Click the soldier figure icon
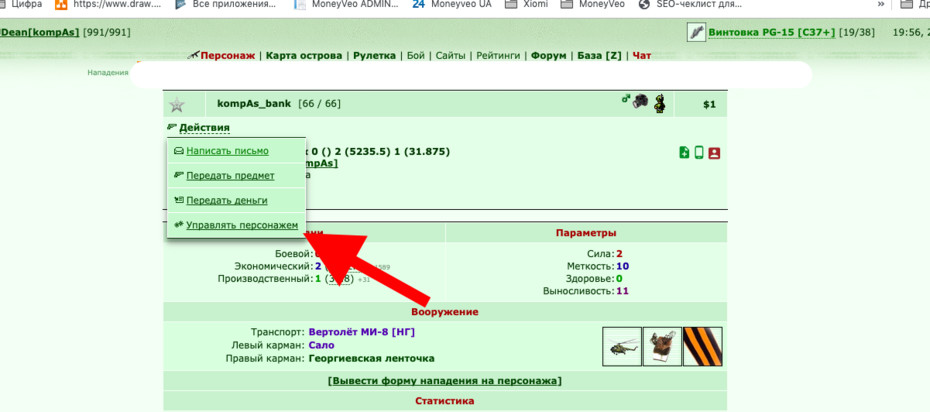Viewport: 930px width, 412px height. (x=659, y=103)
